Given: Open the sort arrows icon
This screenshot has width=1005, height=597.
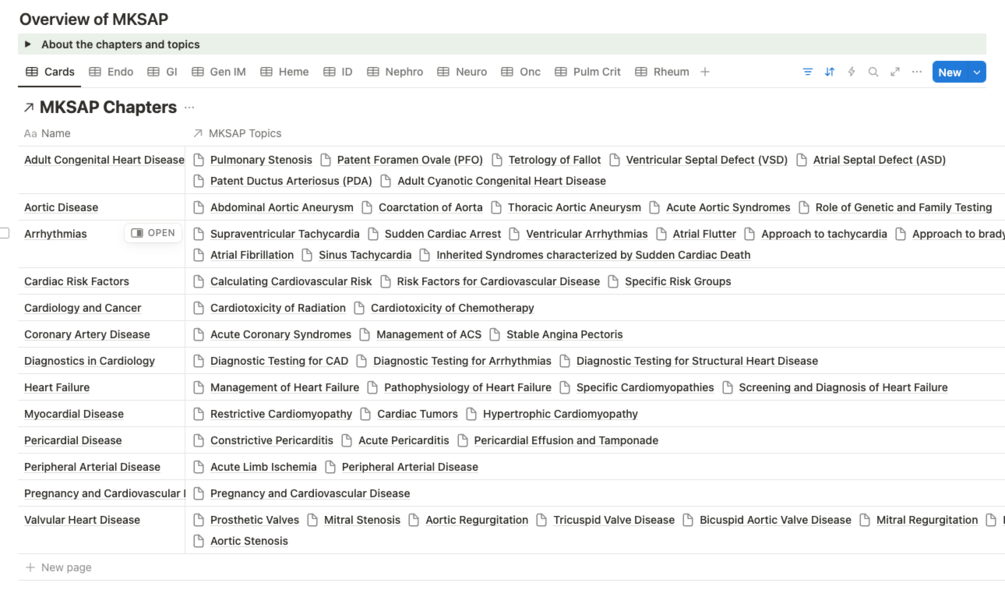Looking at the screenshot, I should coord(829,72).
